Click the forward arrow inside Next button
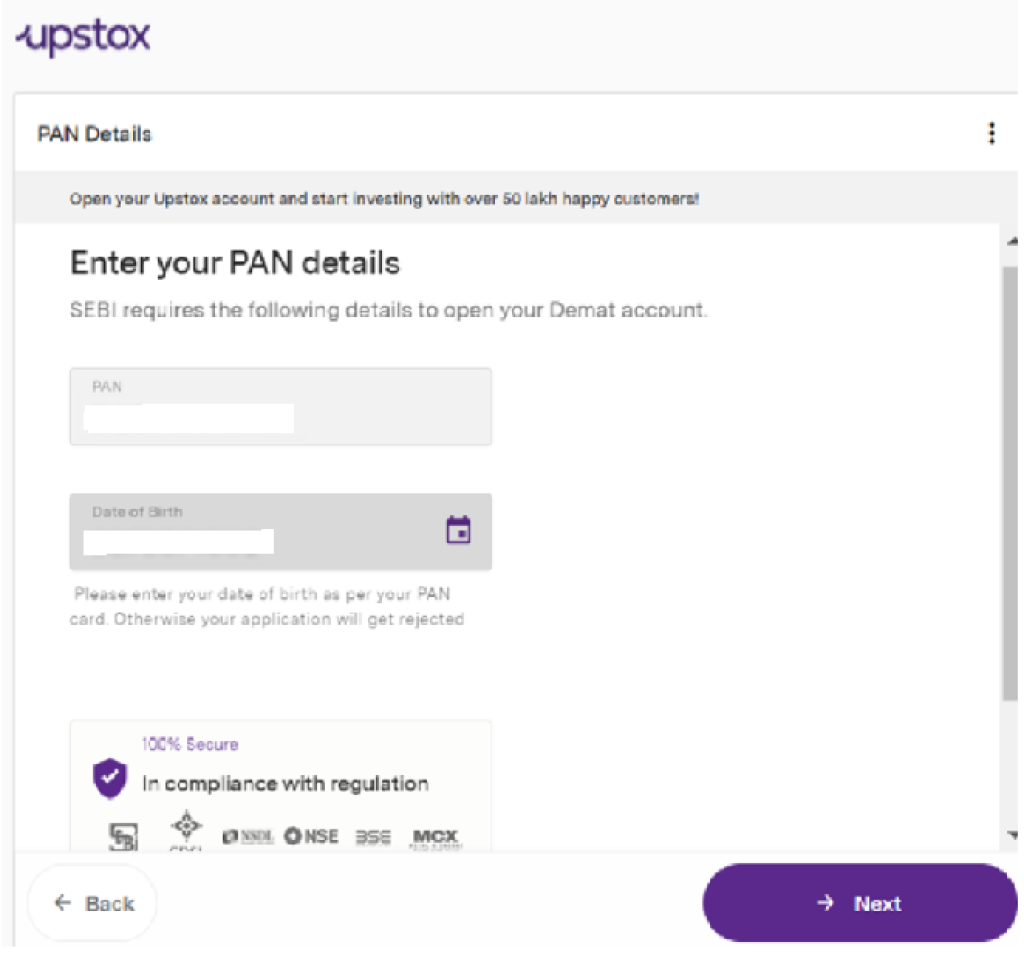Screen dimensions: 1024x959 click(x=824, y=903)
